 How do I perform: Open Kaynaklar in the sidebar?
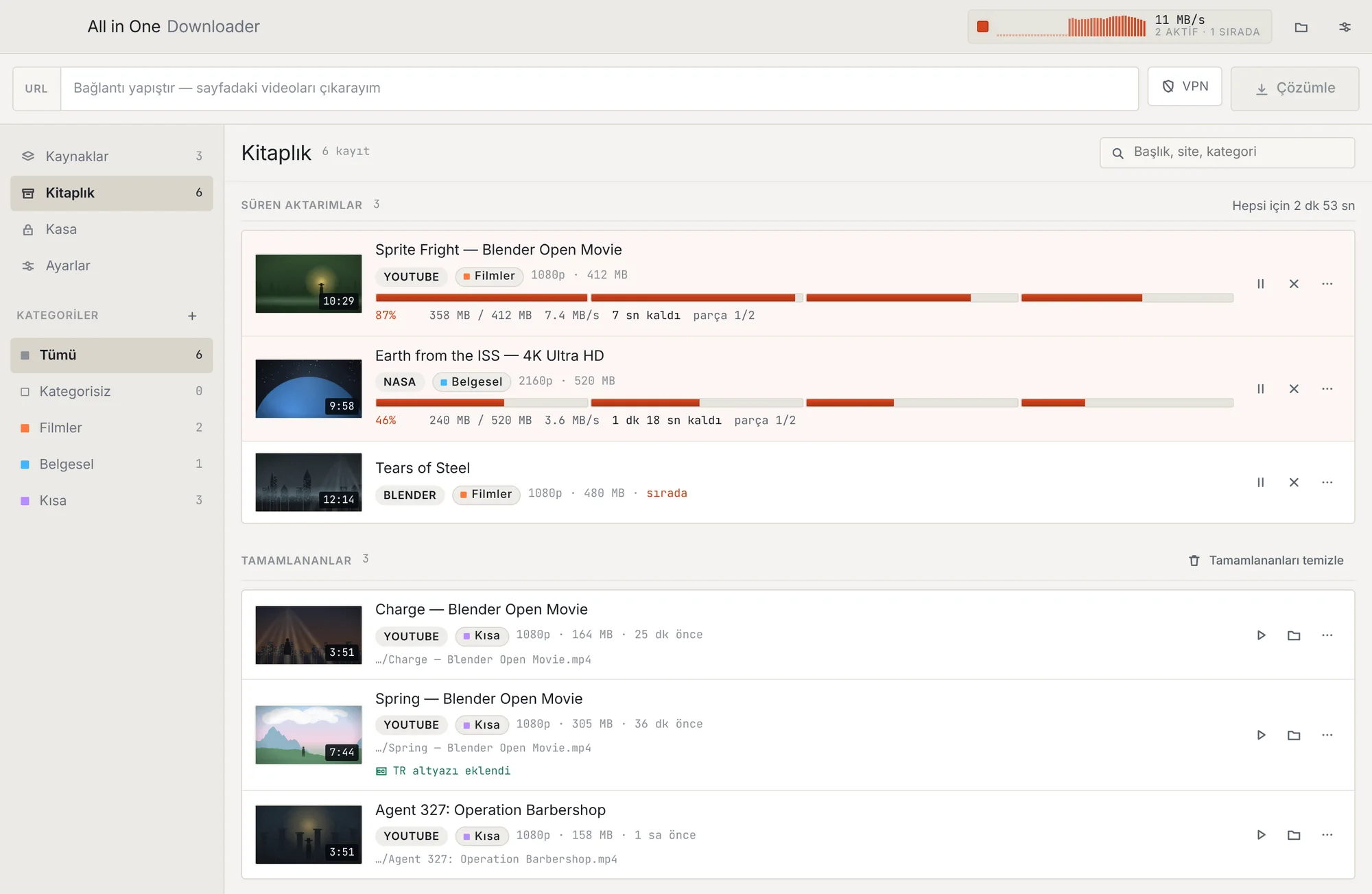pyautogui.click(x=112, y=156)
